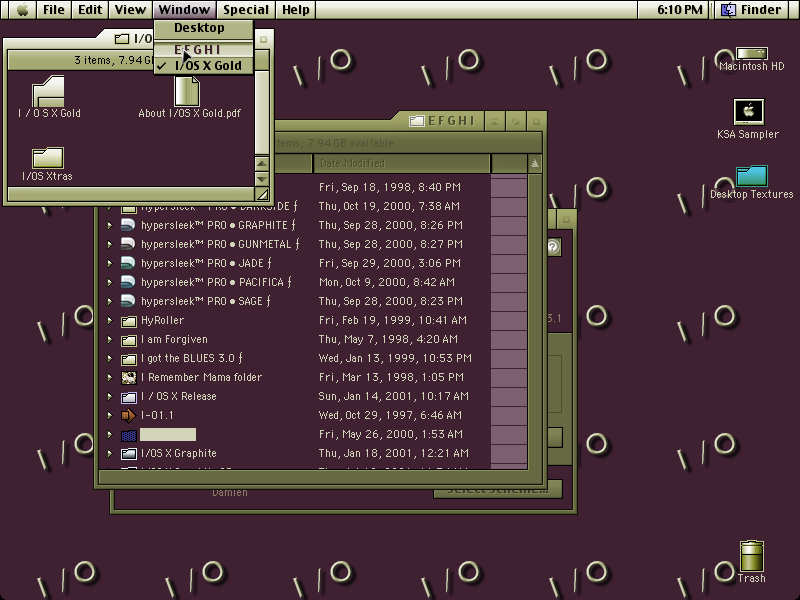The height and width of the screenshot is (600, 800).
Task: Click the I Remember Mama folder picture icon
Action: point(129,378)
